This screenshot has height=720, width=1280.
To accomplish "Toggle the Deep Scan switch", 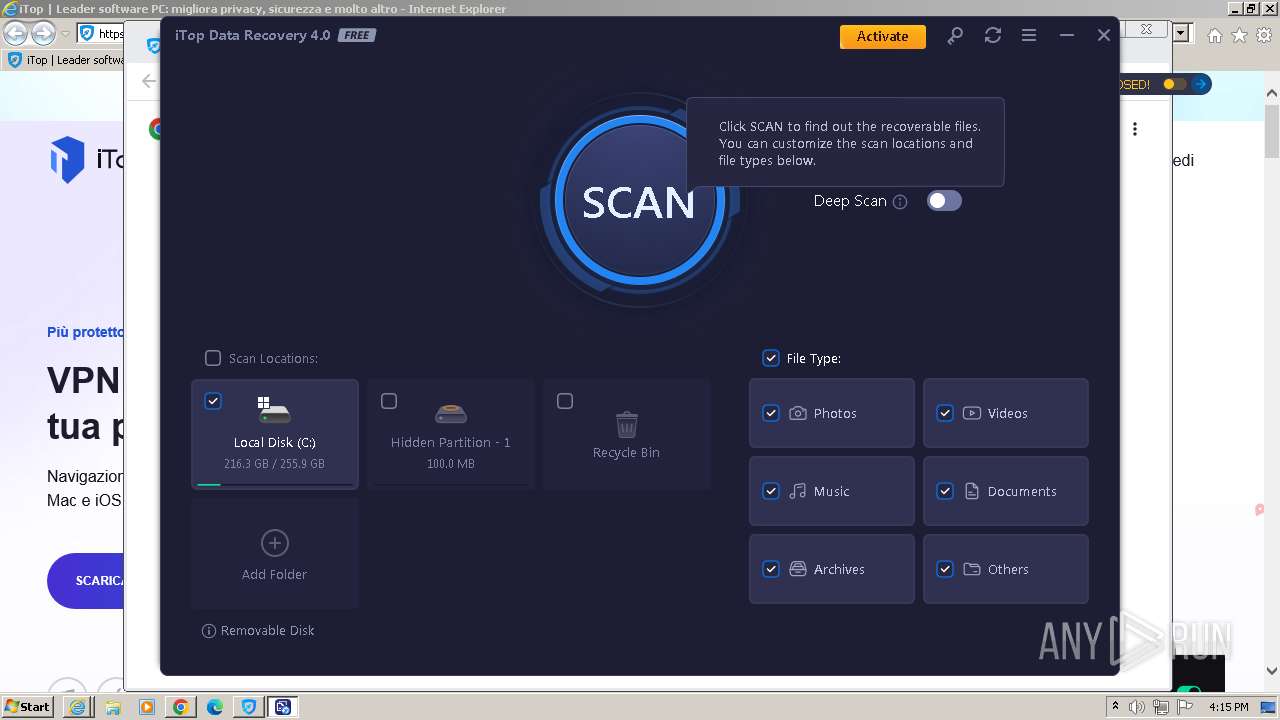I will pos(944,201).
